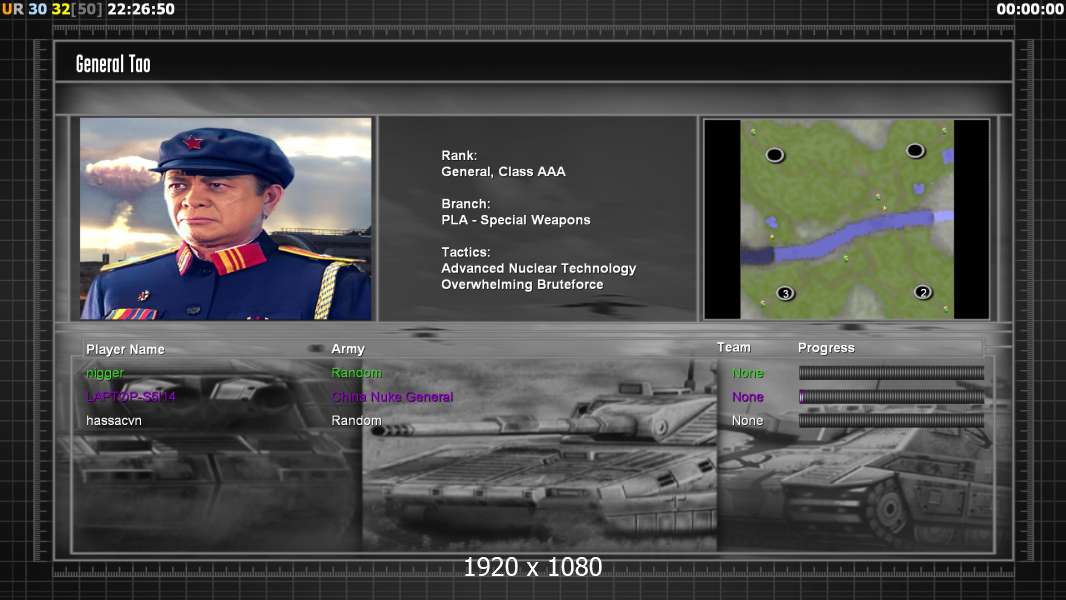Viewport: 1066px width, 600px height.
Task: Select player name 'hassacvn'
Action: click(114, 421)
